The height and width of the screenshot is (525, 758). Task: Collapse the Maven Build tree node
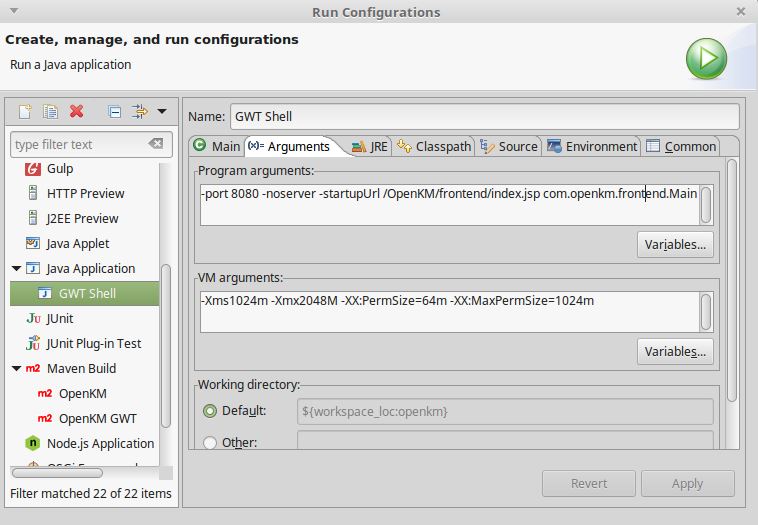click(x=17, y=369)
